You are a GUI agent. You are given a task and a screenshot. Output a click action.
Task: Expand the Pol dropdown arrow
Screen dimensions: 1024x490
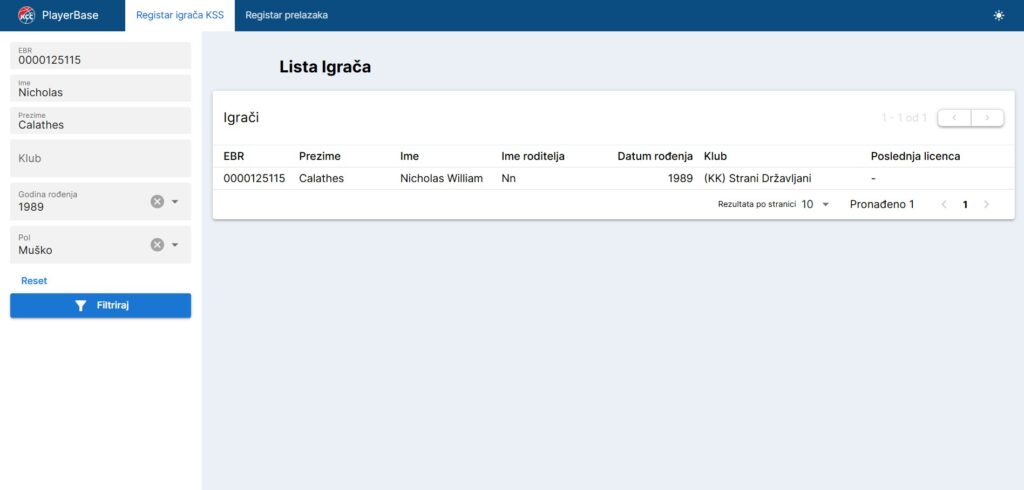pyautogui.click(x=175, y=245)
